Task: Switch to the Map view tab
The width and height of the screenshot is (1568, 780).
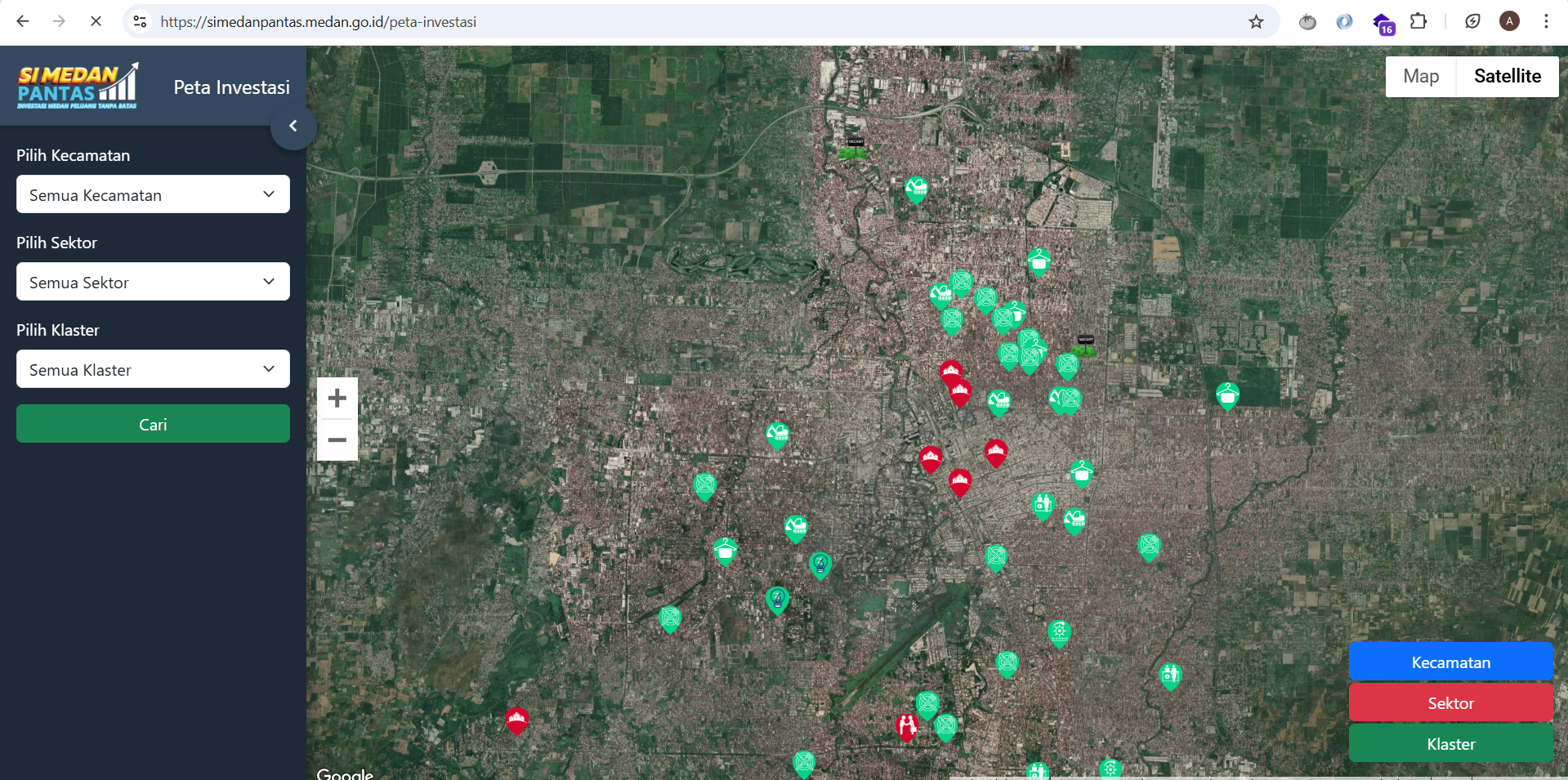Action: [x=1421, y=76]
